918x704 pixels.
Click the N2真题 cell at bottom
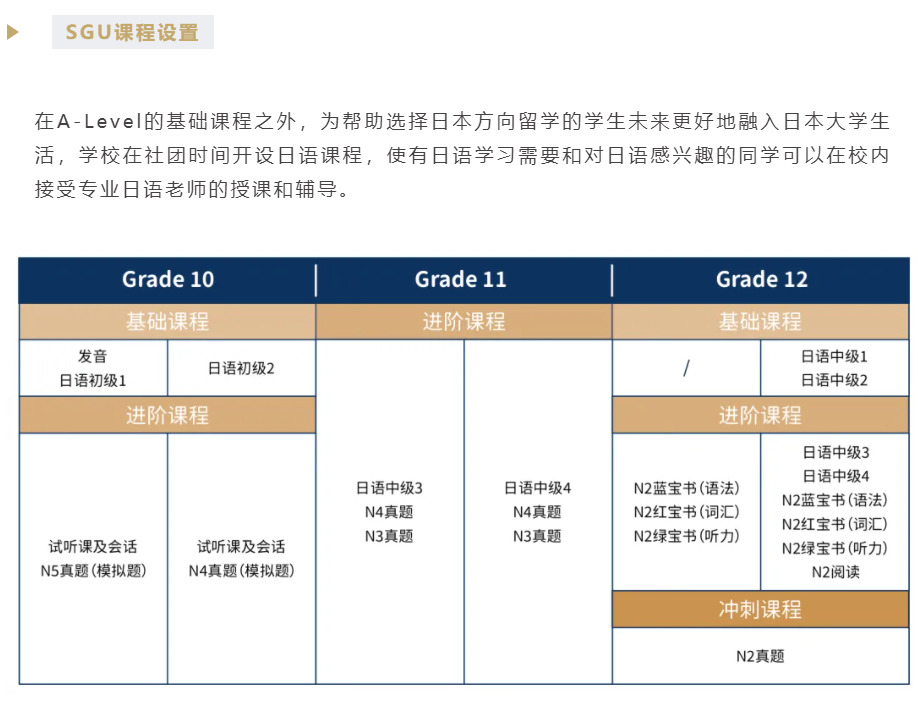760,656
